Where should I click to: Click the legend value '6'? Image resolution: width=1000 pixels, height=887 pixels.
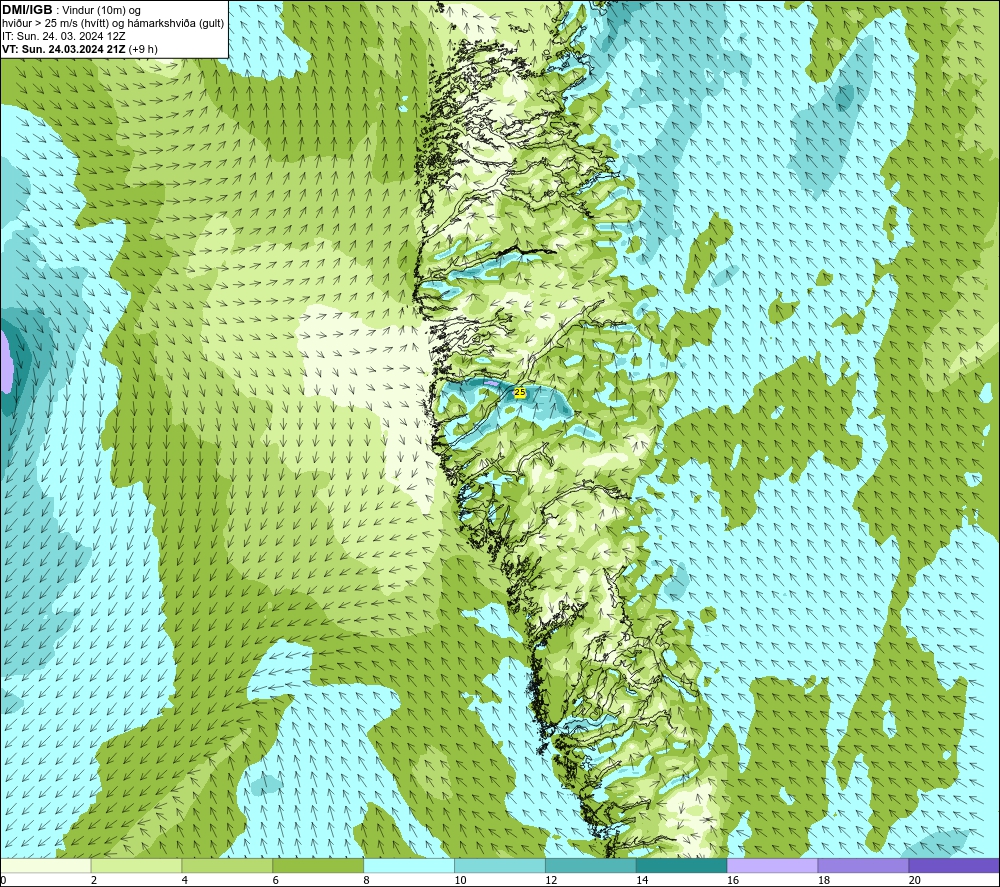(276, 881)
